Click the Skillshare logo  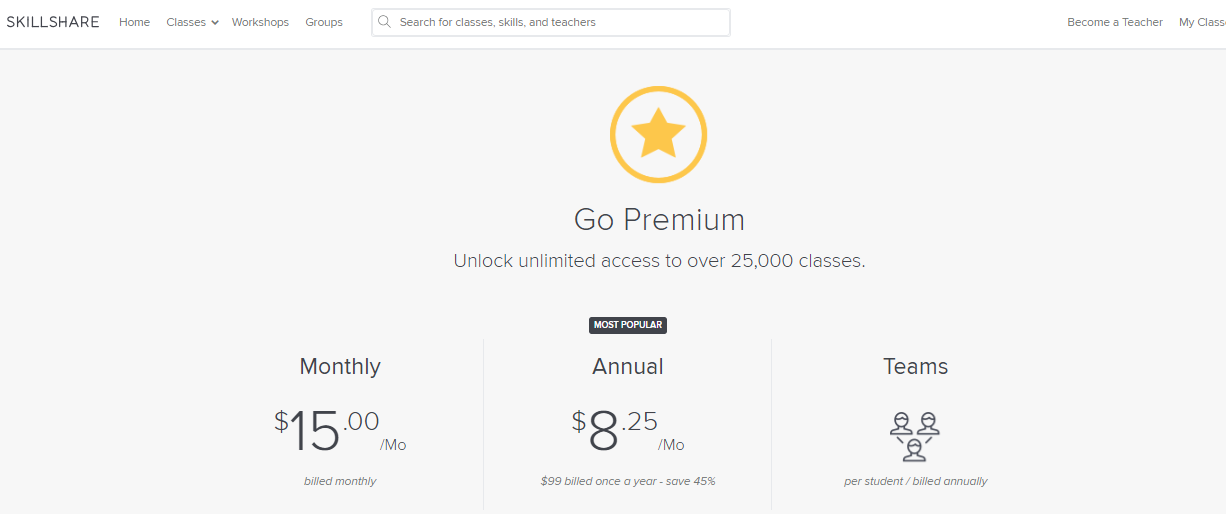coord(53,22)
